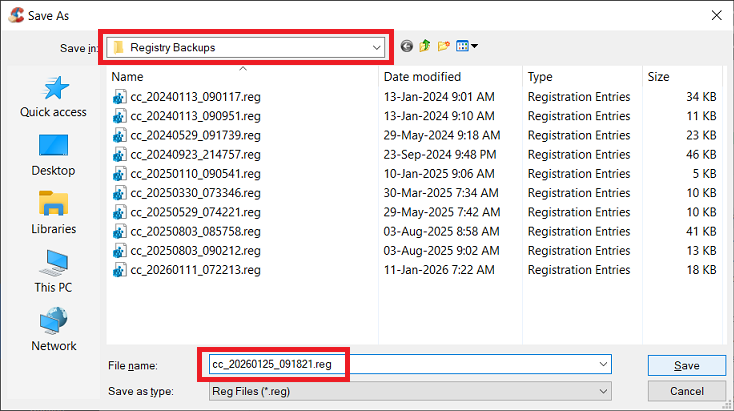Viewport: 734px width, 411px height.
Task: Select file cc_20240923_214757.reg
Action: [195, 155]
